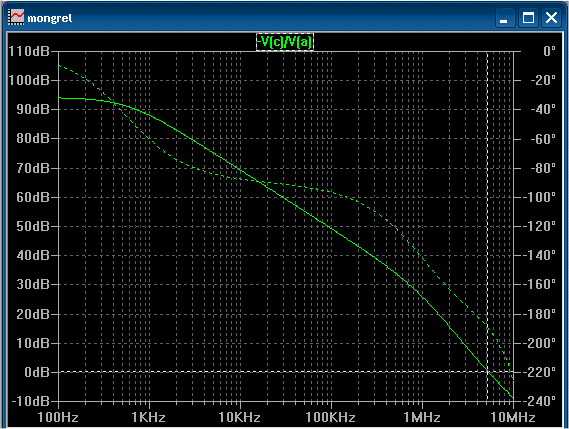
Task: Close the mongrel plot window
Action: 551,17
